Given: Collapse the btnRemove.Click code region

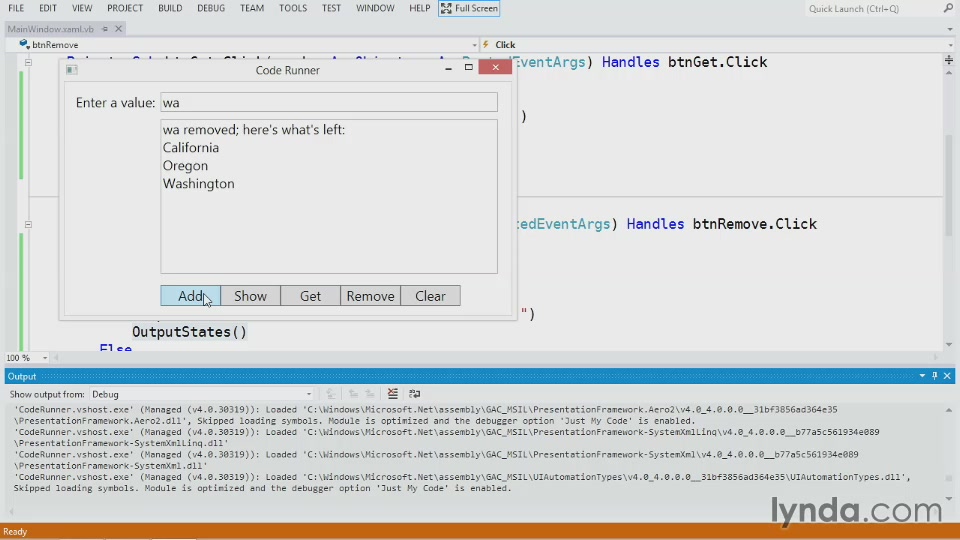Looking at the screenshot, I should point(28,225).
